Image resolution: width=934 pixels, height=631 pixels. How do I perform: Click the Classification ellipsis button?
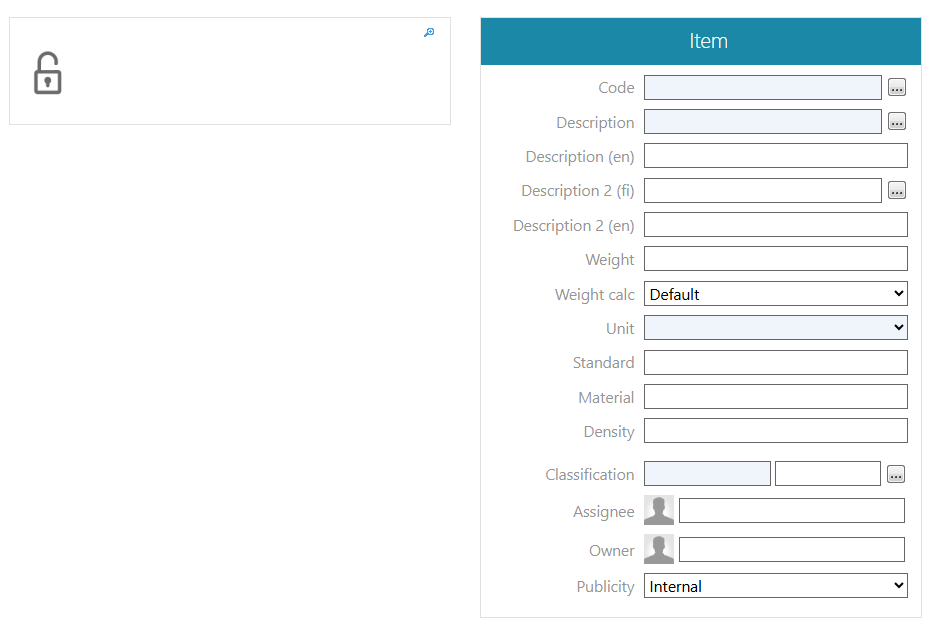click(x=896, y=474)
